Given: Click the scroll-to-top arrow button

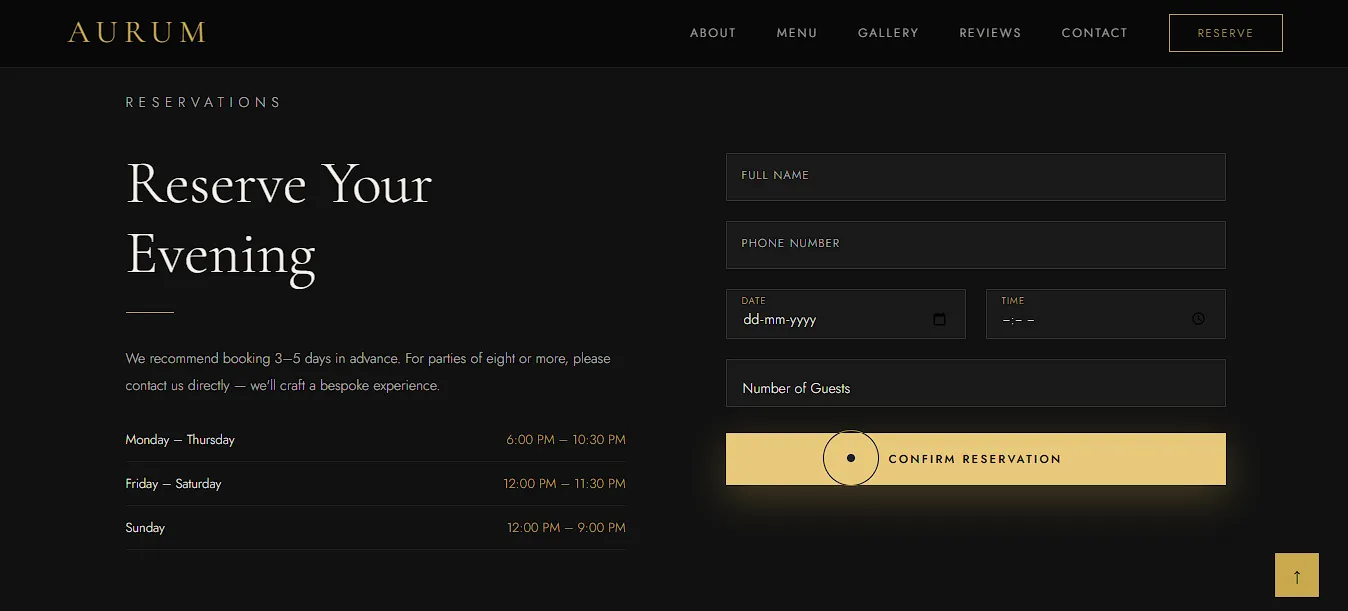Looking at the screenshot, I should [x=1297, y=575].
